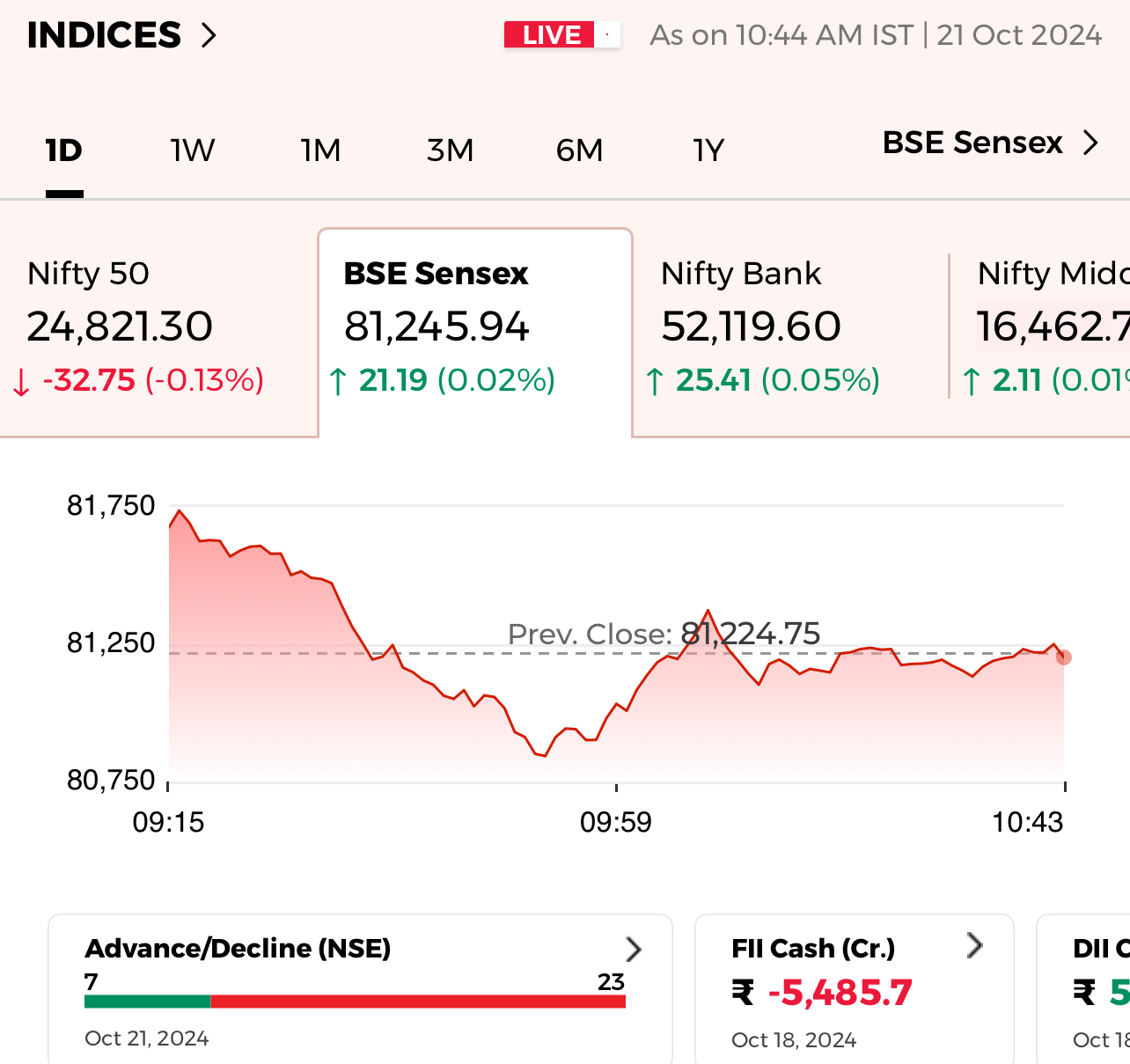Click chevron next to BSE Sensex link
The height and width of the screenshot is (1064, 1130).
coord(1091,143)
